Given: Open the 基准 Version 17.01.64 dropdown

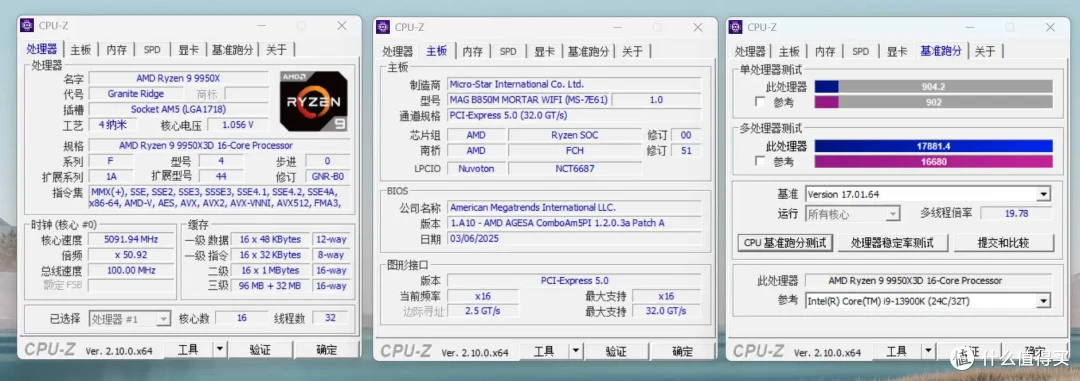Looking at the screenshot, I should pos(1043,194).
